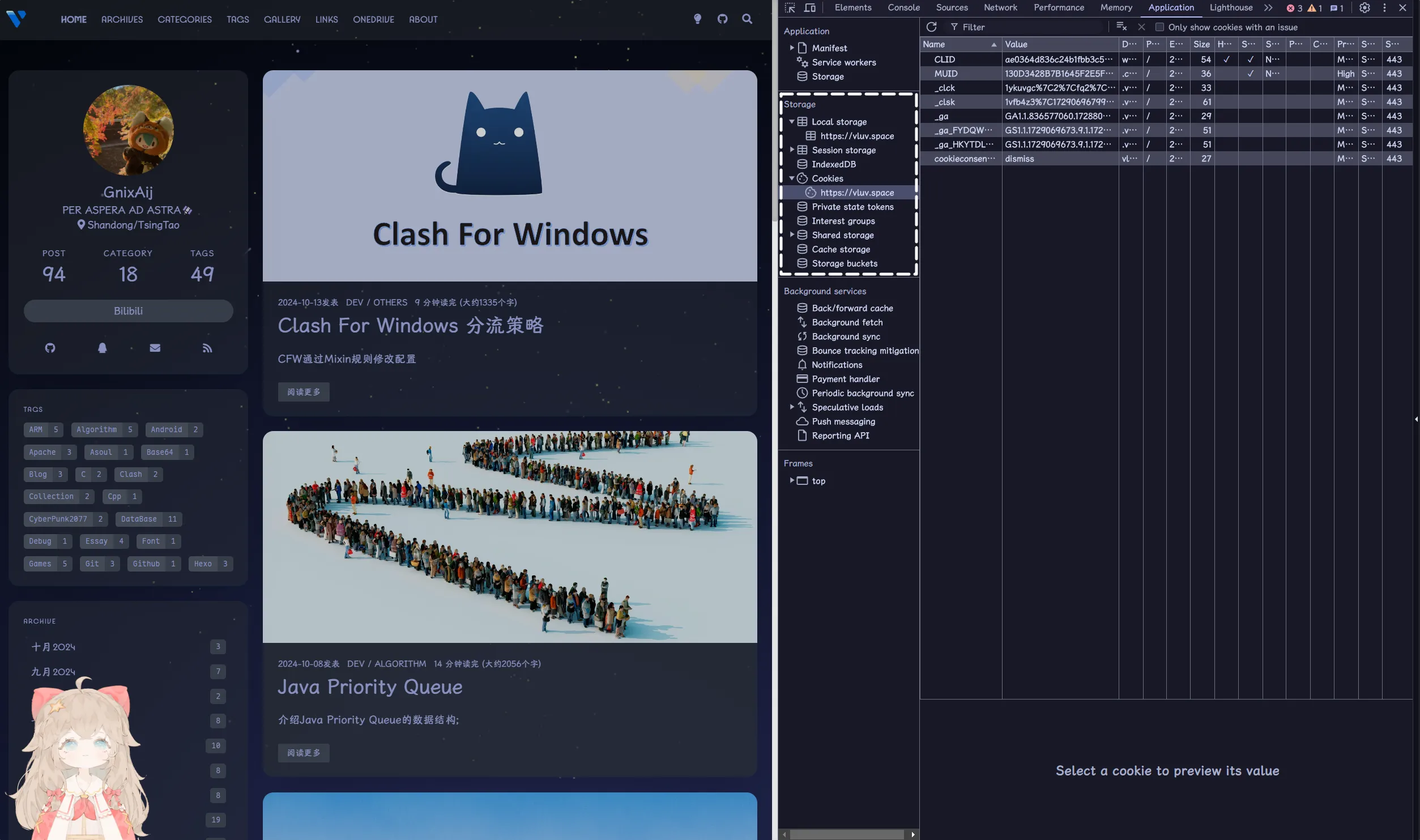Collapse the Local storage tree arrow
The width and height of the screenshot is (1420, 840).
click(791, 122)
